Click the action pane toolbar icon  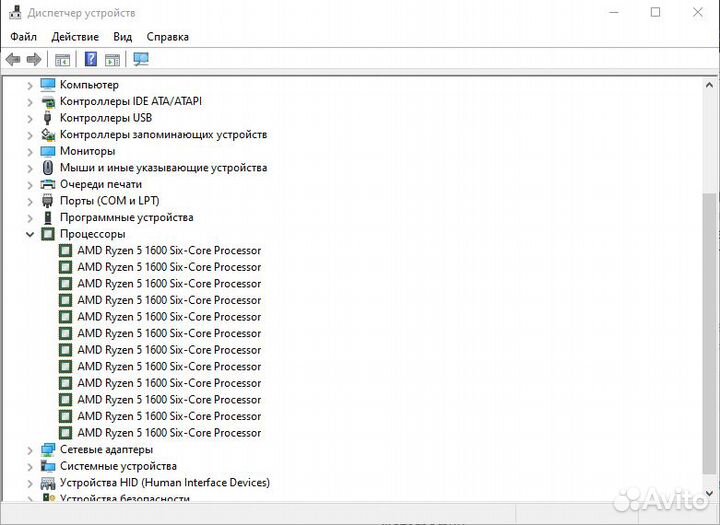112,59
